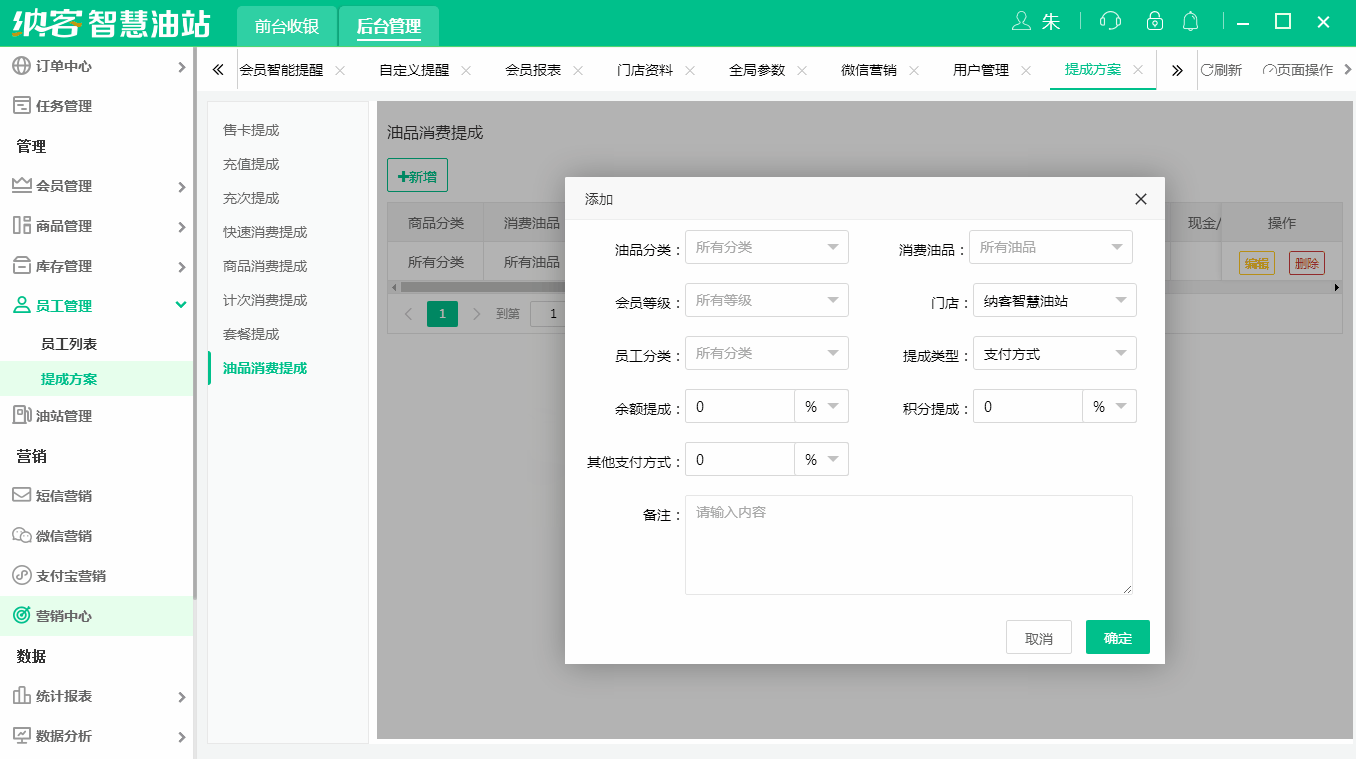Confirm the dialog with 确定 button
Image resolution: width=1356 pixels, height=759 pixels.
[1117, 637]
